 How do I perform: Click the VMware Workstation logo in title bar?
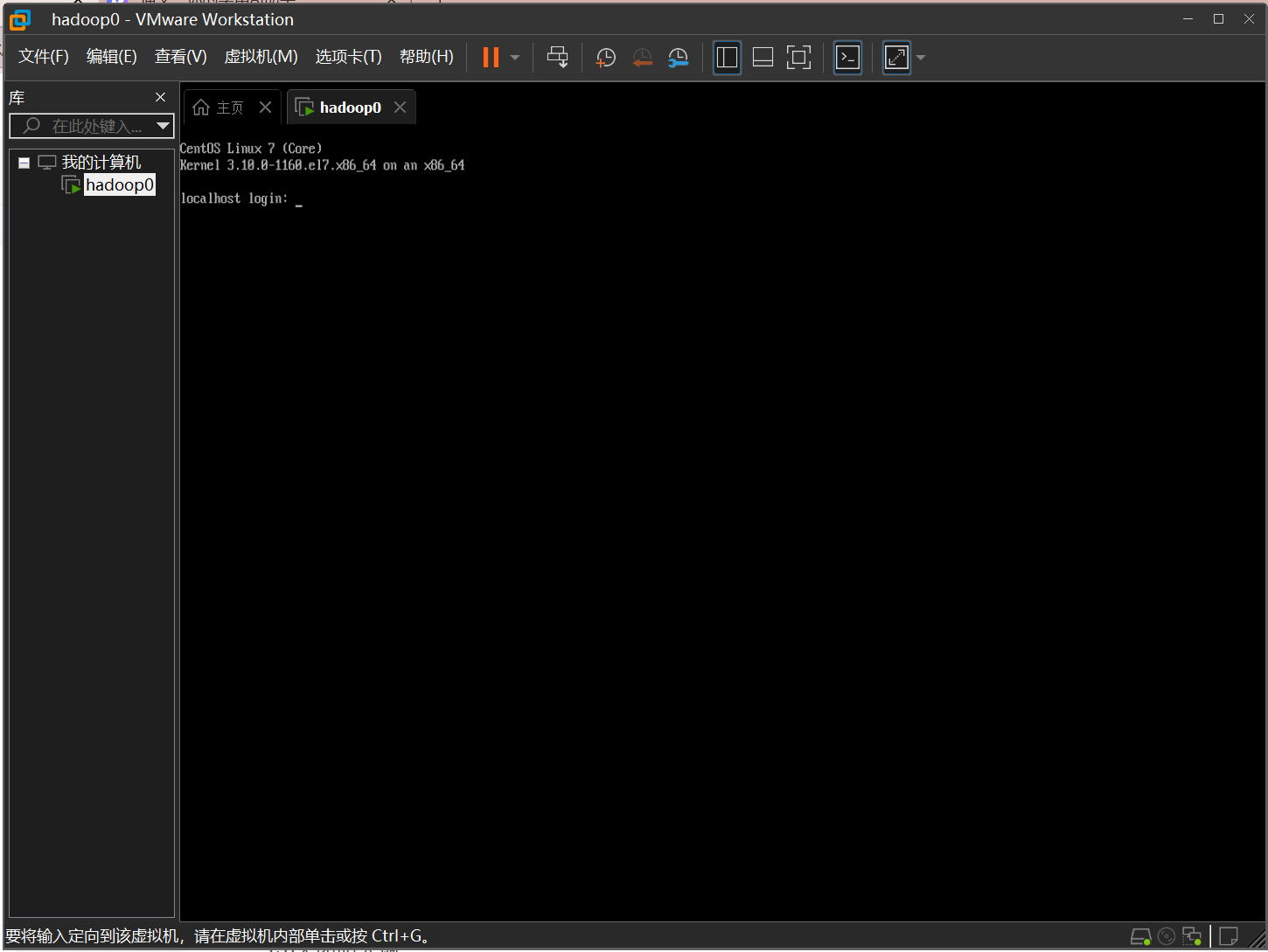(19, 19)
